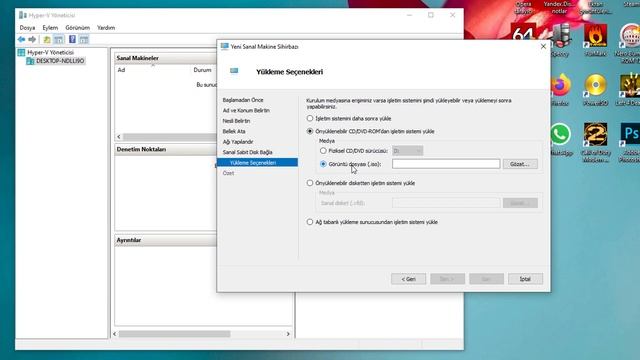This screenshot has height=360, width=640.
Task: Click the DESKTOP-NDLLI9O server icon in tree
Action: 30,61
